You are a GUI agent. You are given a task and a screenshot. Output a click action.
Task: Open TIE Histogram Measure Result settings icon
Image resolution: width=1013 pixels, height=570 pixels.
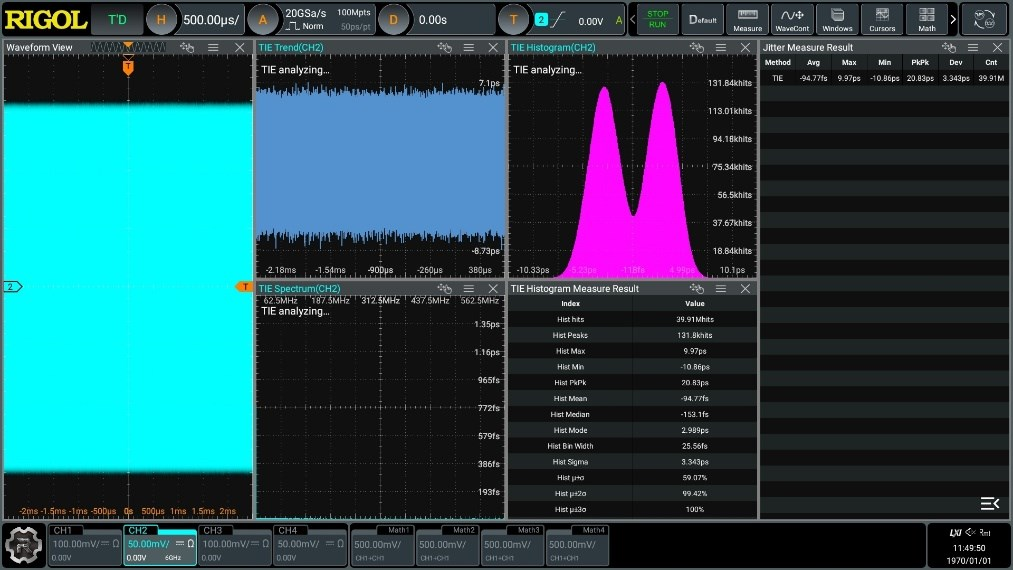point(696,288)
